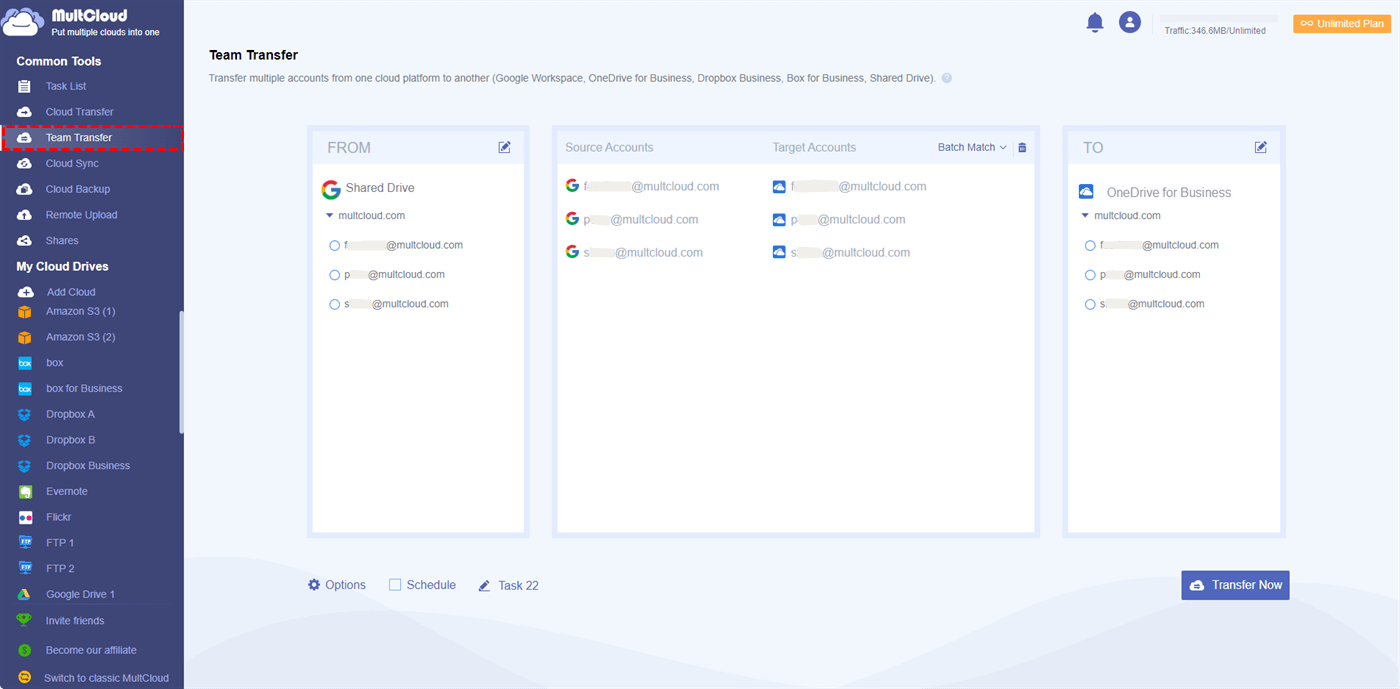The width and height of the screenshot is (1400, 689).
Task: Click the MultCloud logo
Action: tap(80, 21)
